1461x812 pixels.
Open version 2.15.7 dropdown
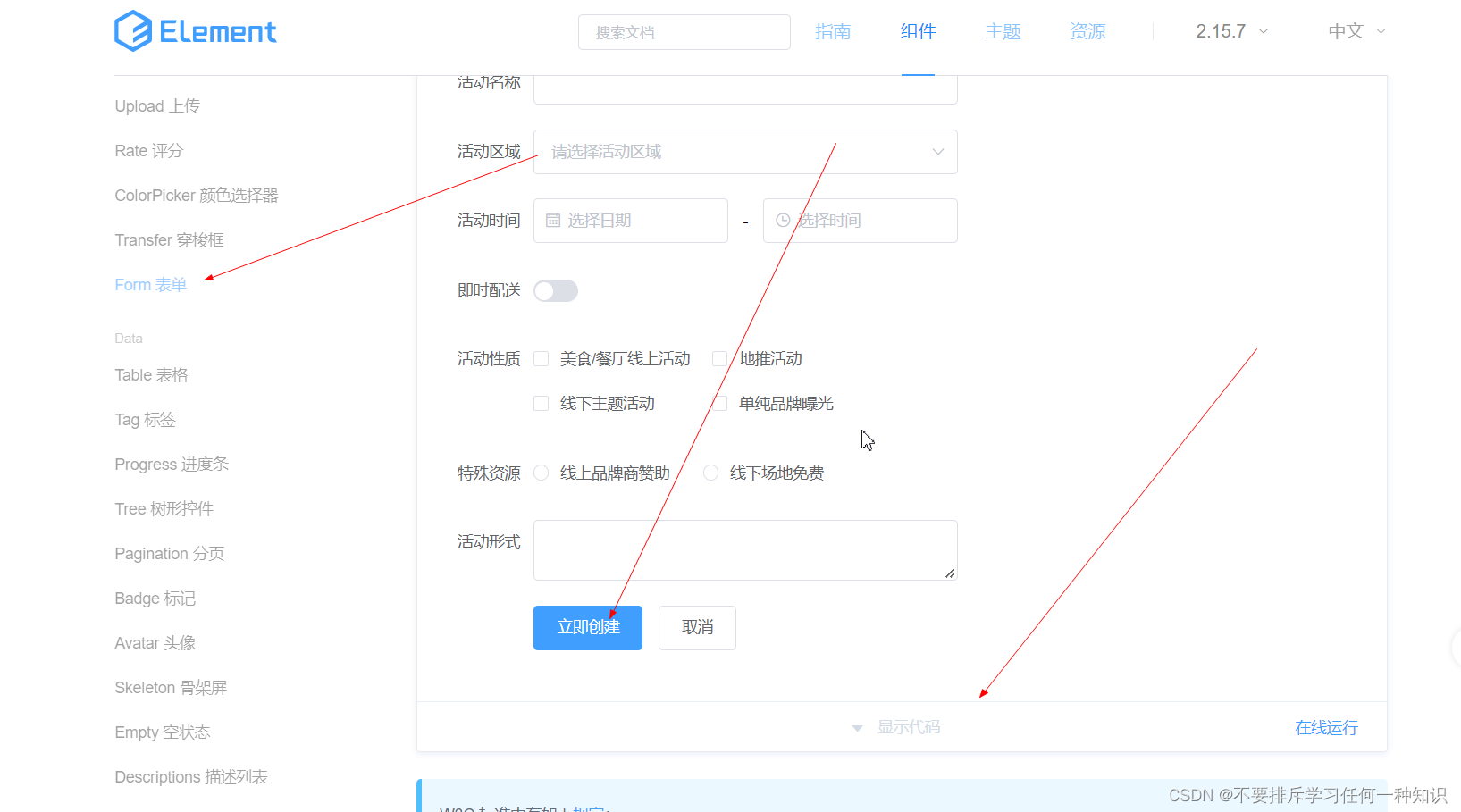1232,31
